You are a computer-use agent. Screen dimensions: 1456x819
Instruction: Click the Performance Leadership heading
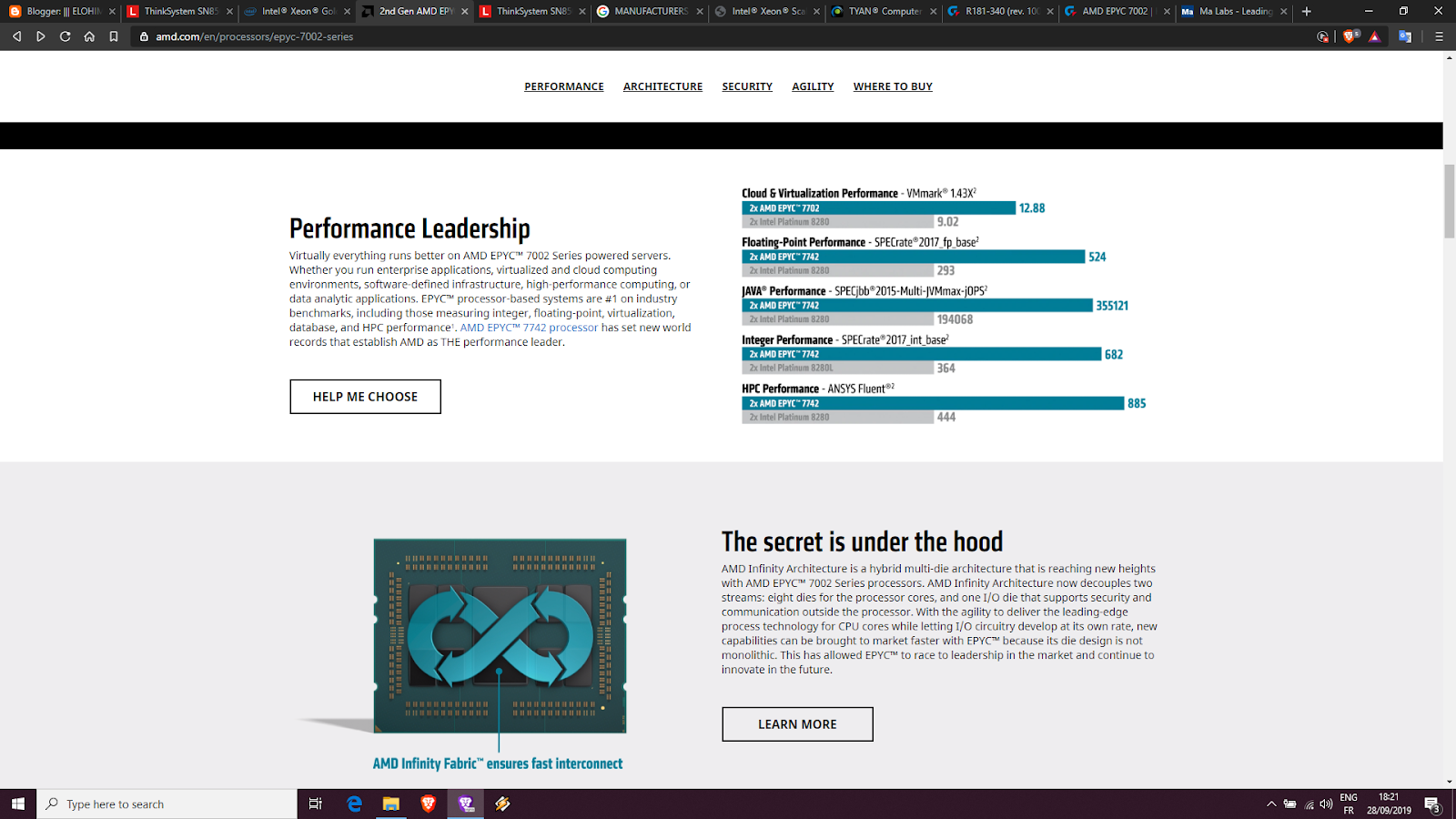point(409,228)
